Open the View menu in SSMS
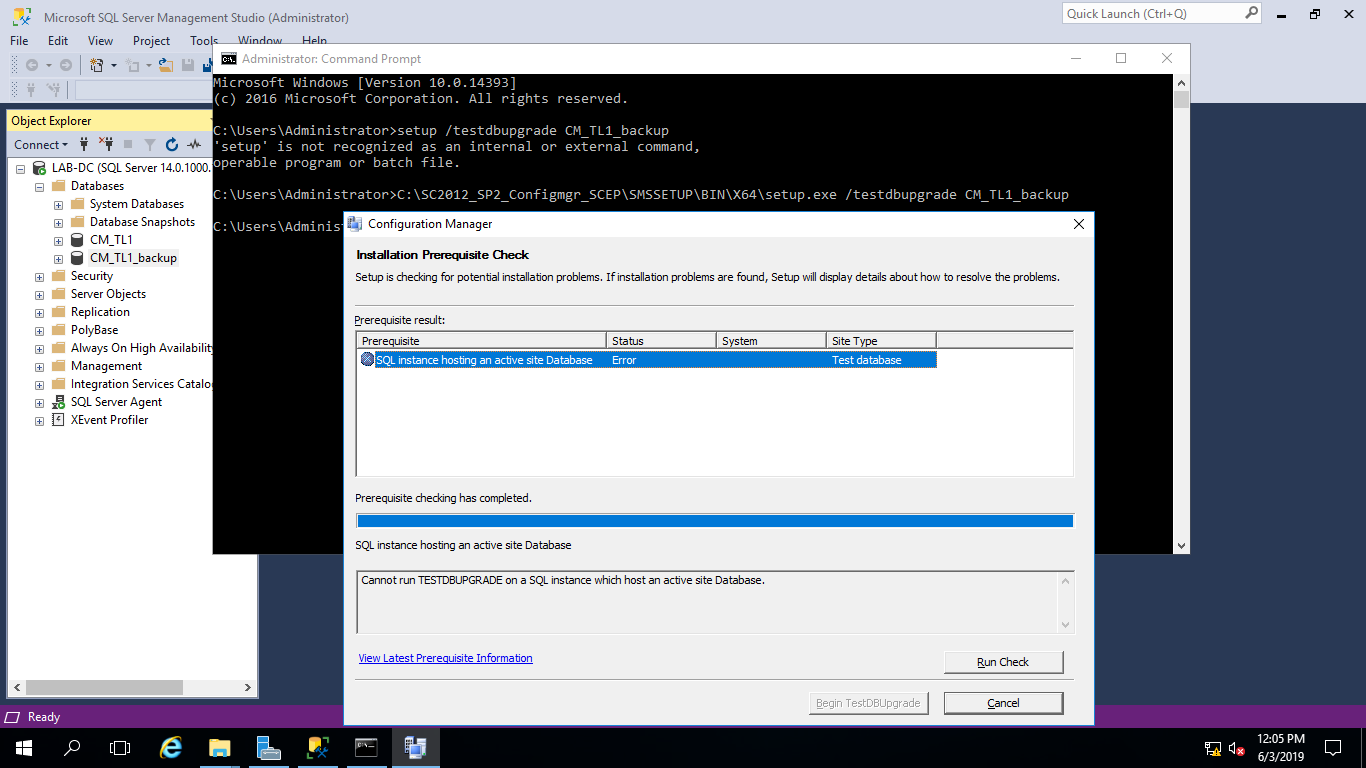Viewport: 1366px width, 768px height. (x=100, y=41)
